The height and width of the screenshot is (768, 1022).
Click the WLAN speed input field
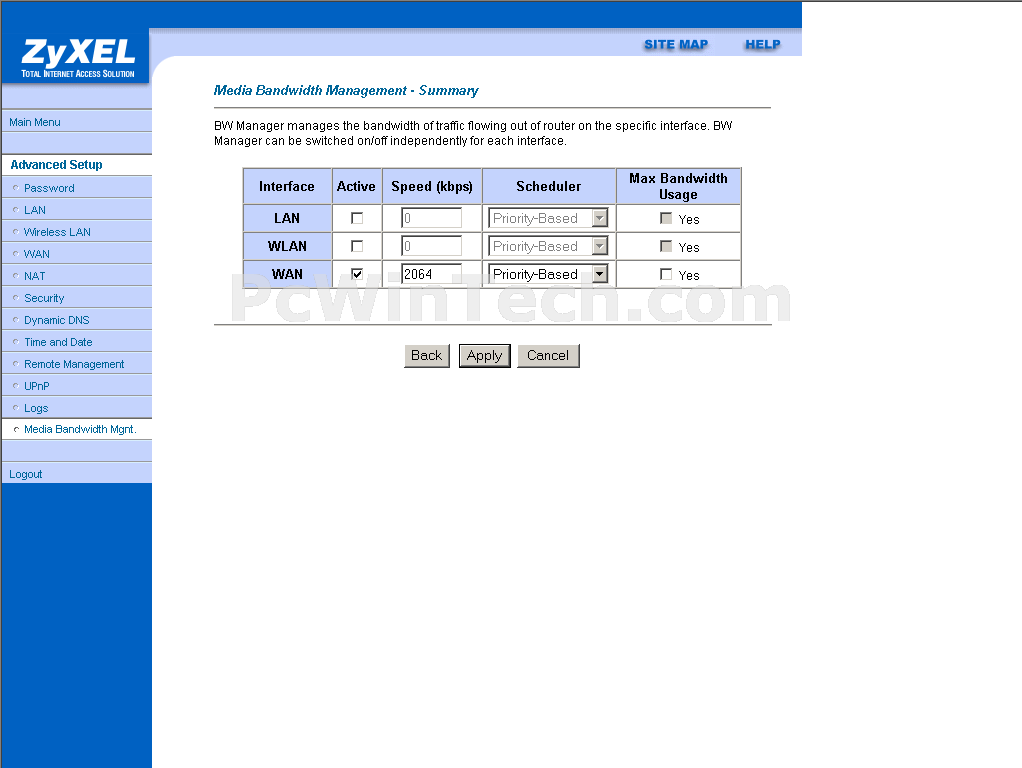click(x=431, y=246)
